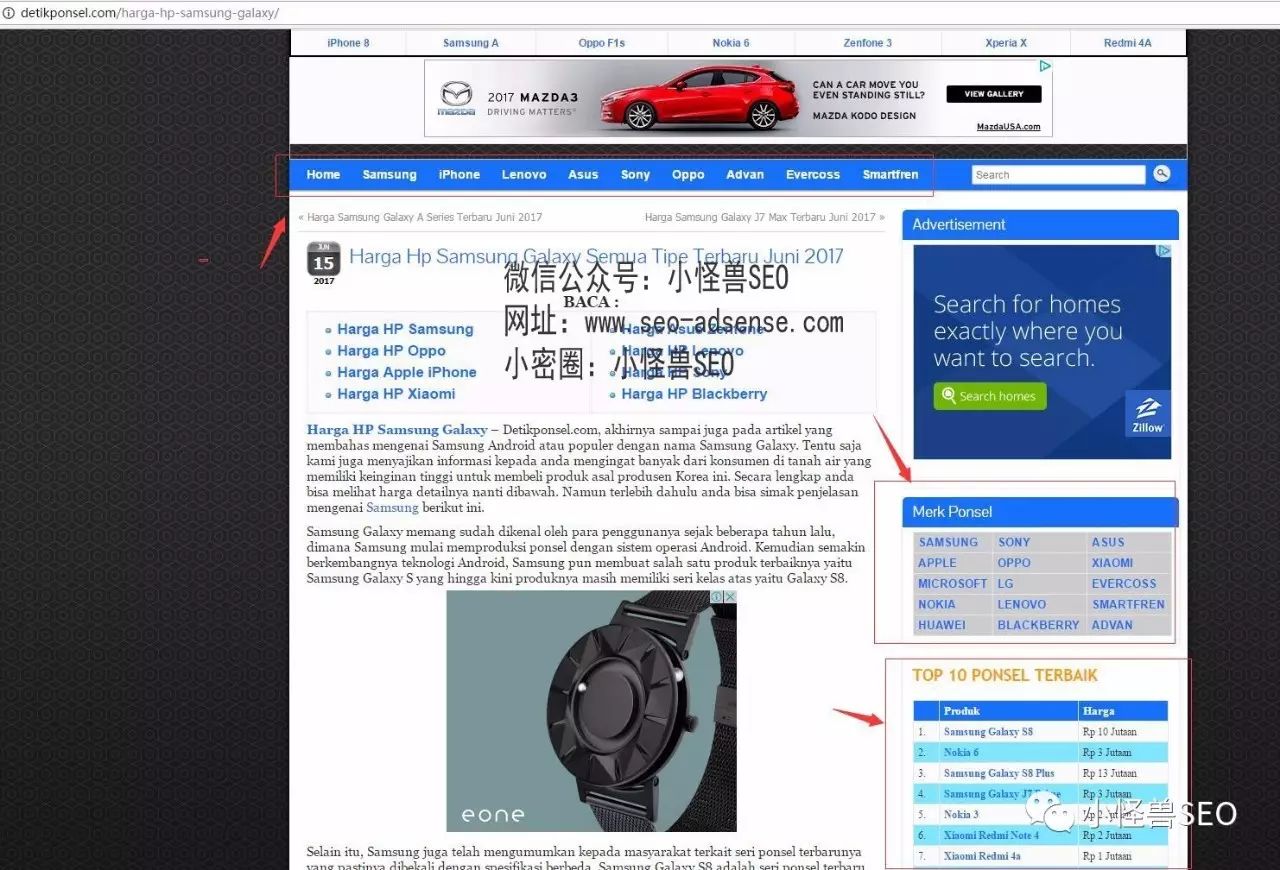Image resolution: width=1280 pixels, height=870 pixels.
Task: Select SAMSUNG in Merk Ponsel
Action: click(948, 542)
